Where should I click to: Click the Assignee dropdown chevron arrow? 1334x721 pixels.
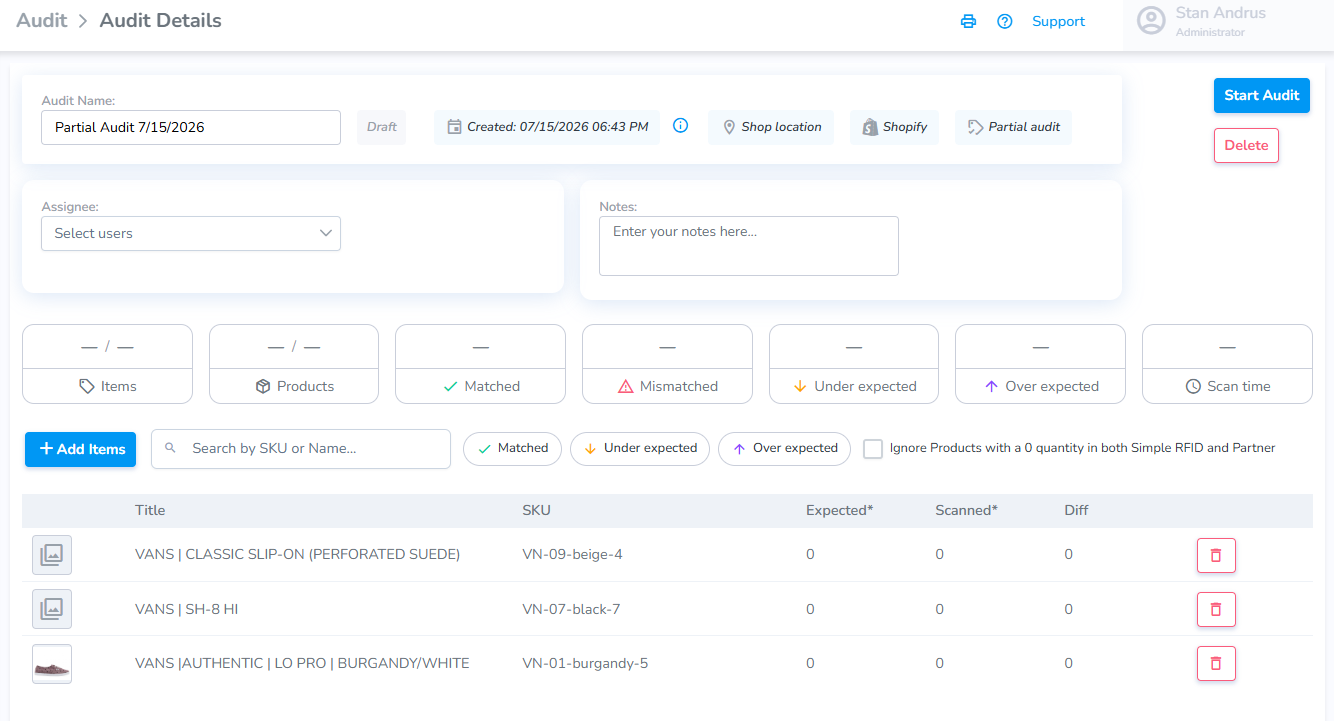[325, 233]
